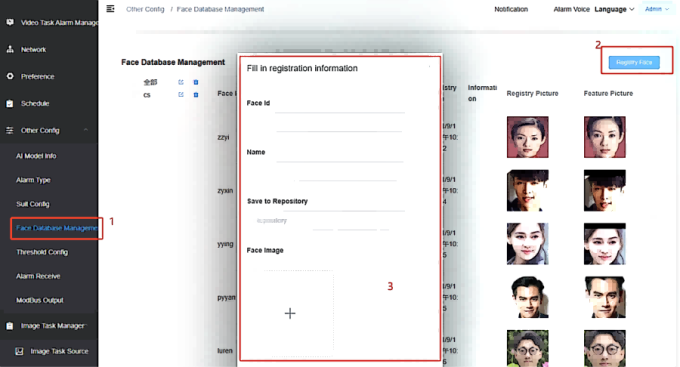
Task: Open Image Task Source submenu
Action: 59,351
